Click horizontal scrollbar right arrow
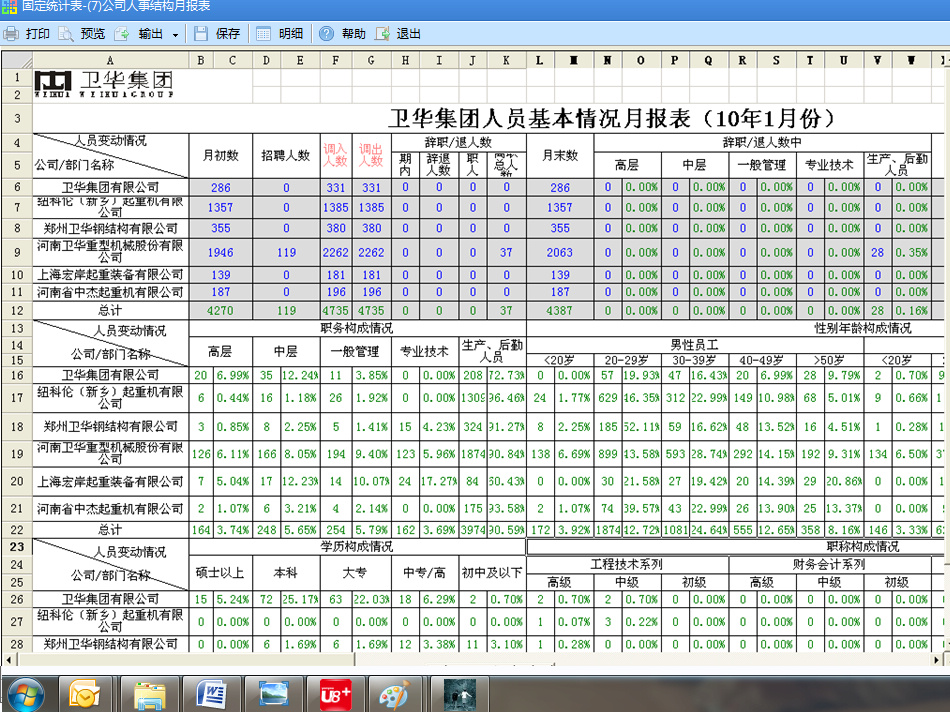 click(x=937, y=659)
